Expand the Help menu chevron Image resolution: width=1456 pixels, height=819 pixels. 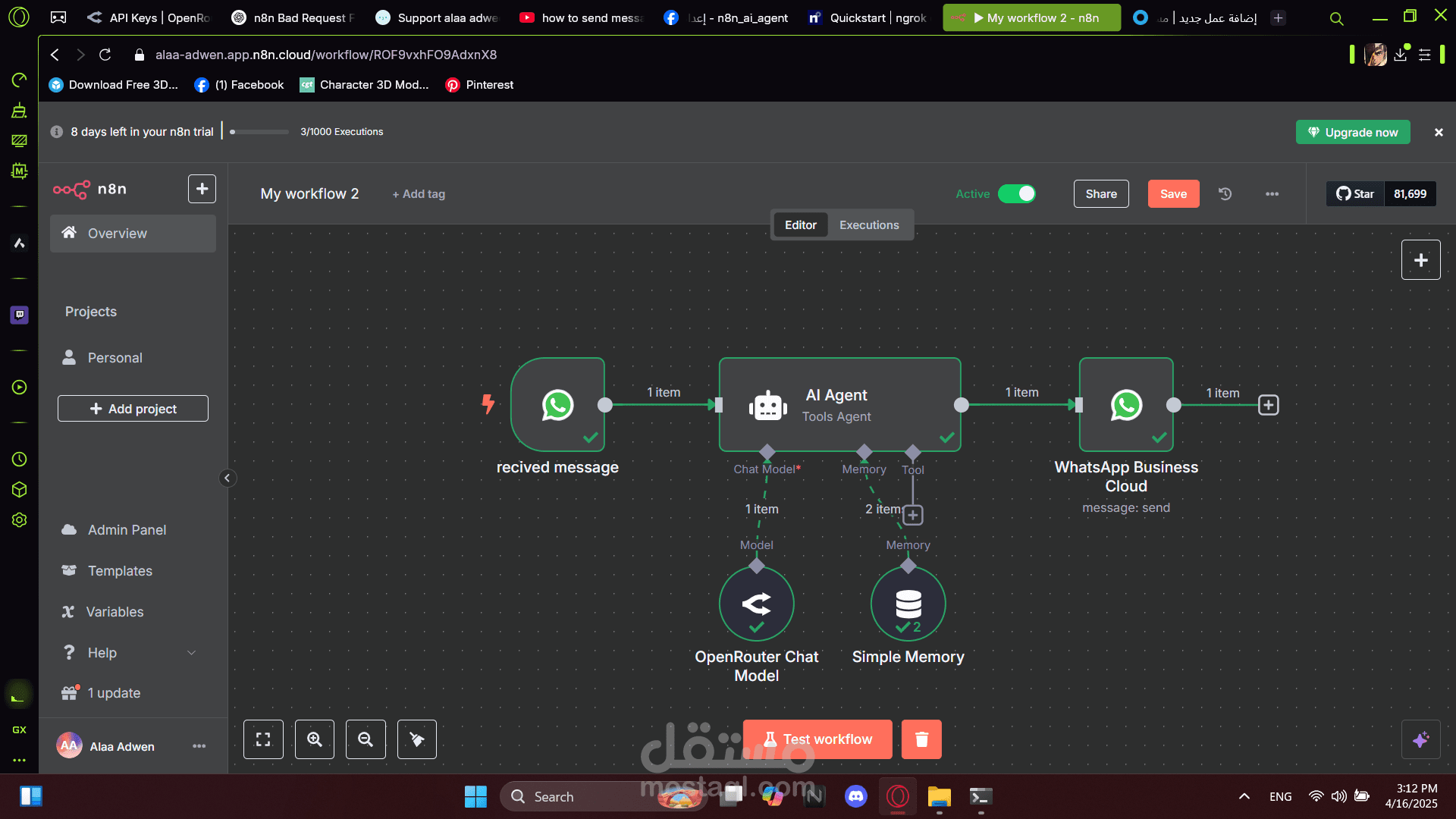tap(192, 653)
